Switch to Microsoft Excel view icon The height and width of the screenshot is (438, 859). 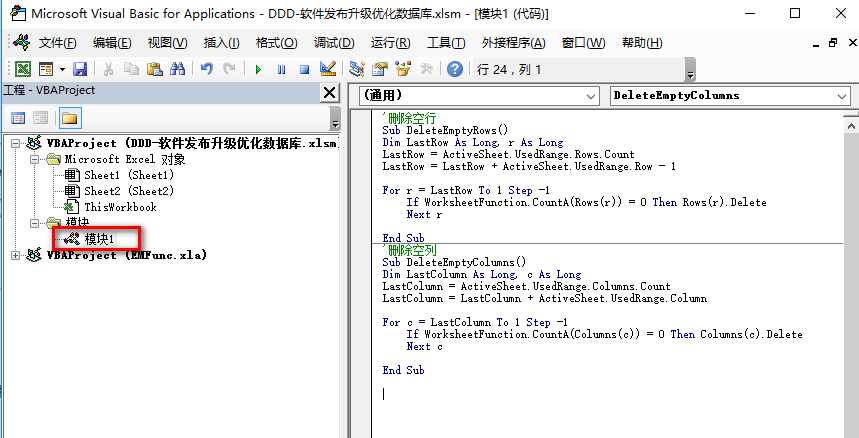click(x=22, y=69)
